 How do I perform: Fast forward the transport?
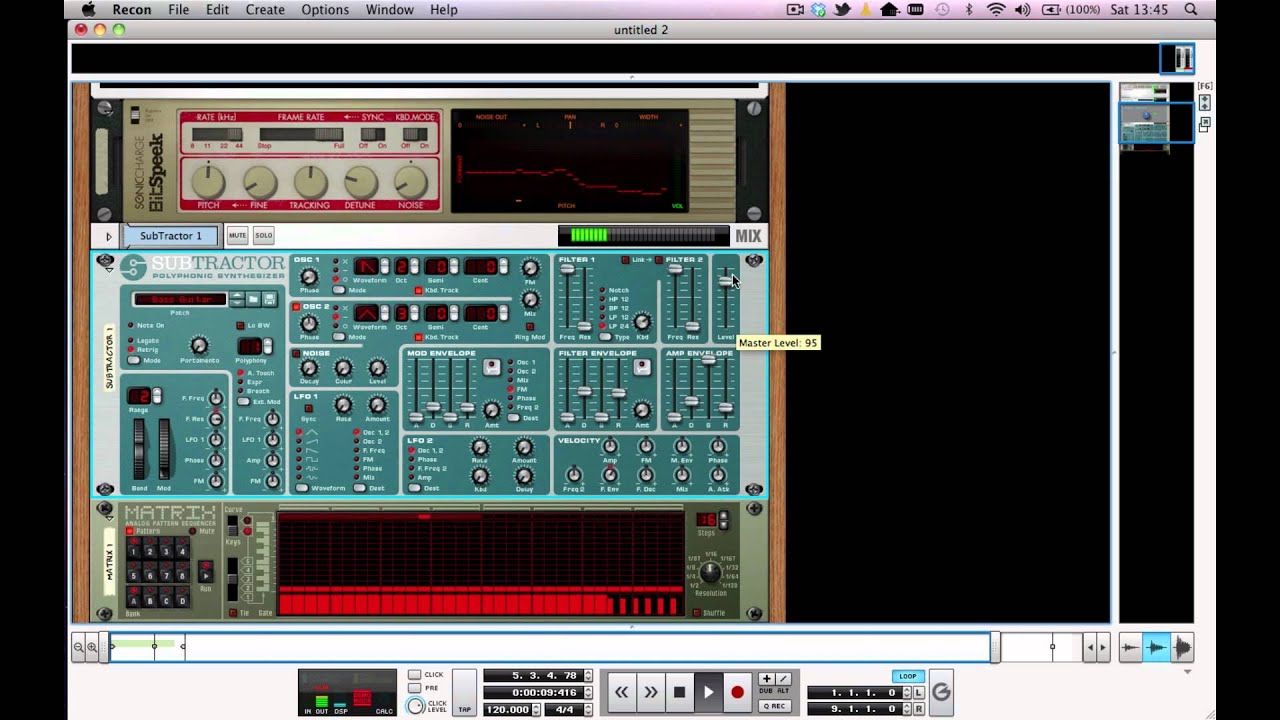click(650, 691)
